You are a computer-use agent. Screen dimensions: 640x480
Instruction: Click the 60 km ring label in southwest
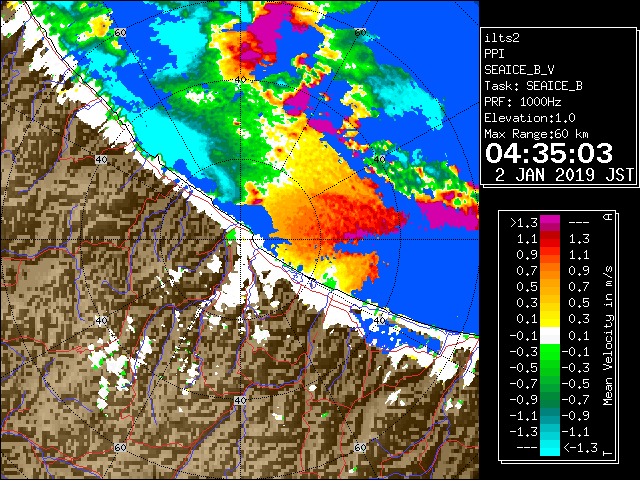[120, 447]
